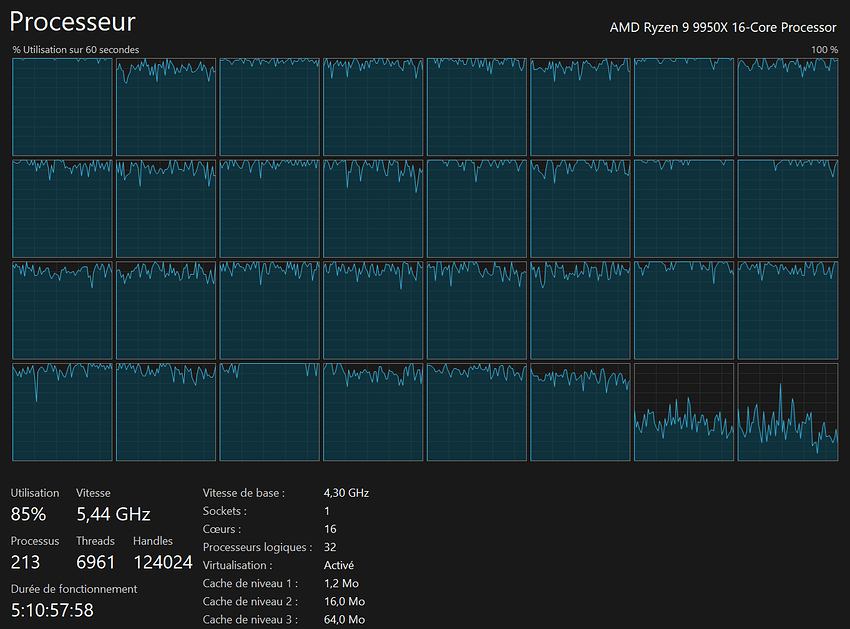This screenshot has width=850, height=629.
Task: Click the "Durée de fonctionnement" label
Action: tap(74, 589)
